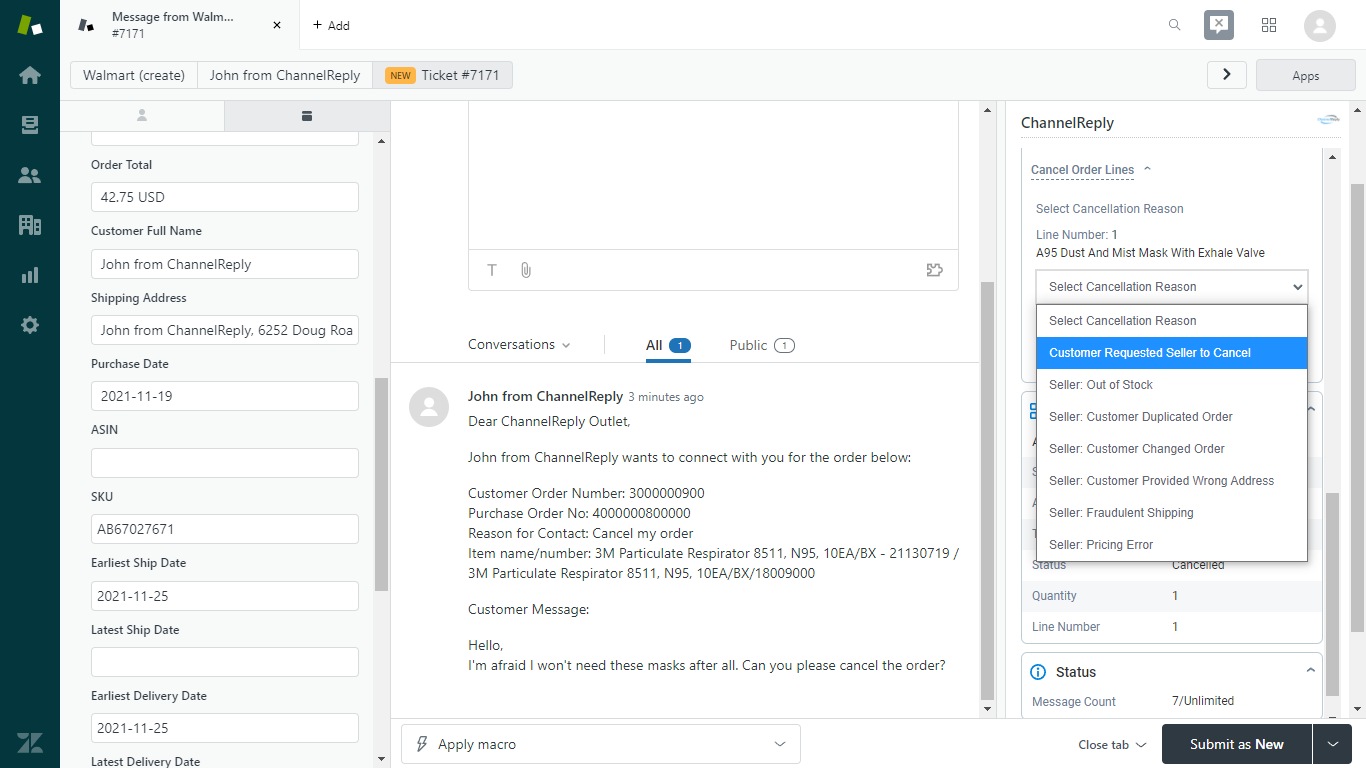
Task: Click the Earliest Ship Date field
Action: click(x=225, y=596)
